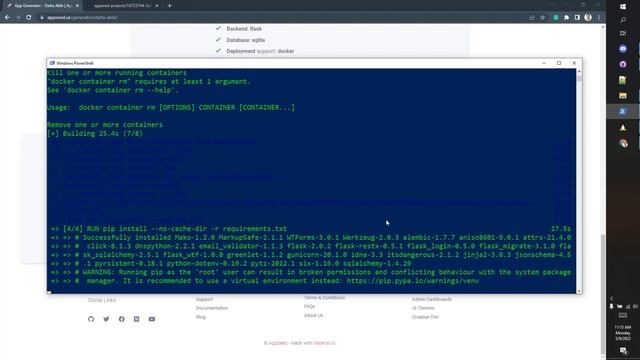This screenshot has width=640, height=360.
Task: Select the active PowerShell taskbar icon
Action: point(623,111)
